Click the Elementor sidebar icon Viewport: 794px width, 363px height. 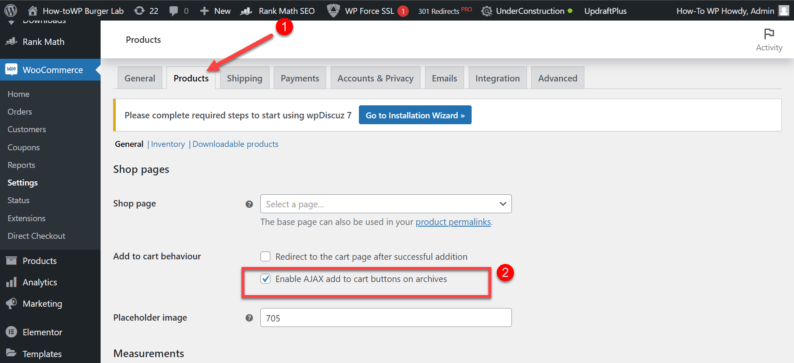click(11, 333)
